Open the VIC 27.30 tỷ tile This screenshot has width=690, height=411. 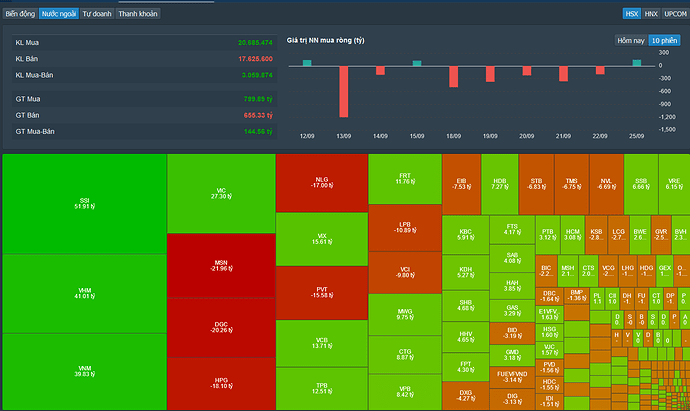coord(221,194)
